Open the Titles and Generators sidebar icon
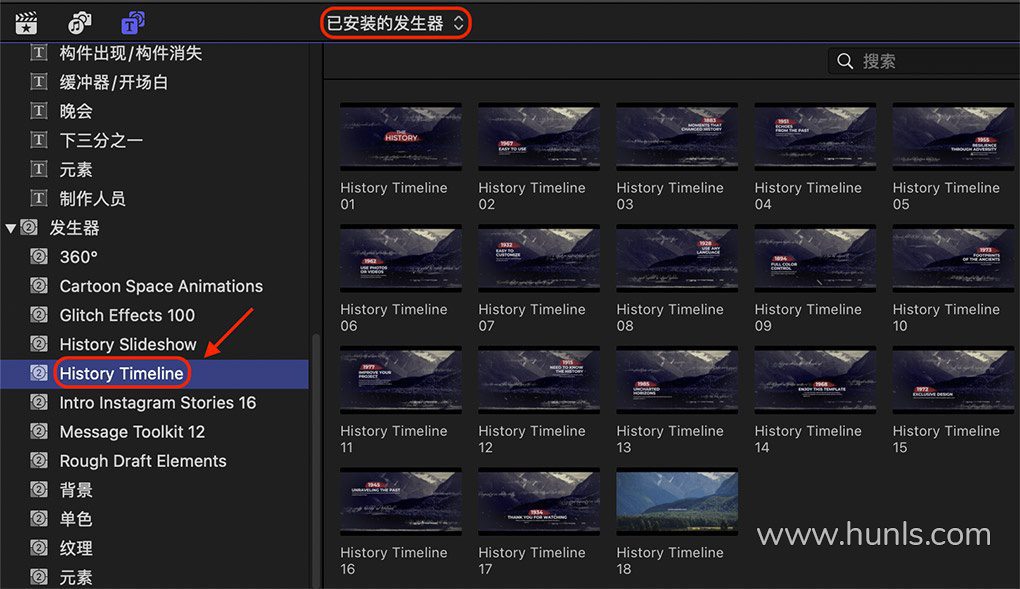Viewport: 1020px width, 589px height. coord(133,23)
